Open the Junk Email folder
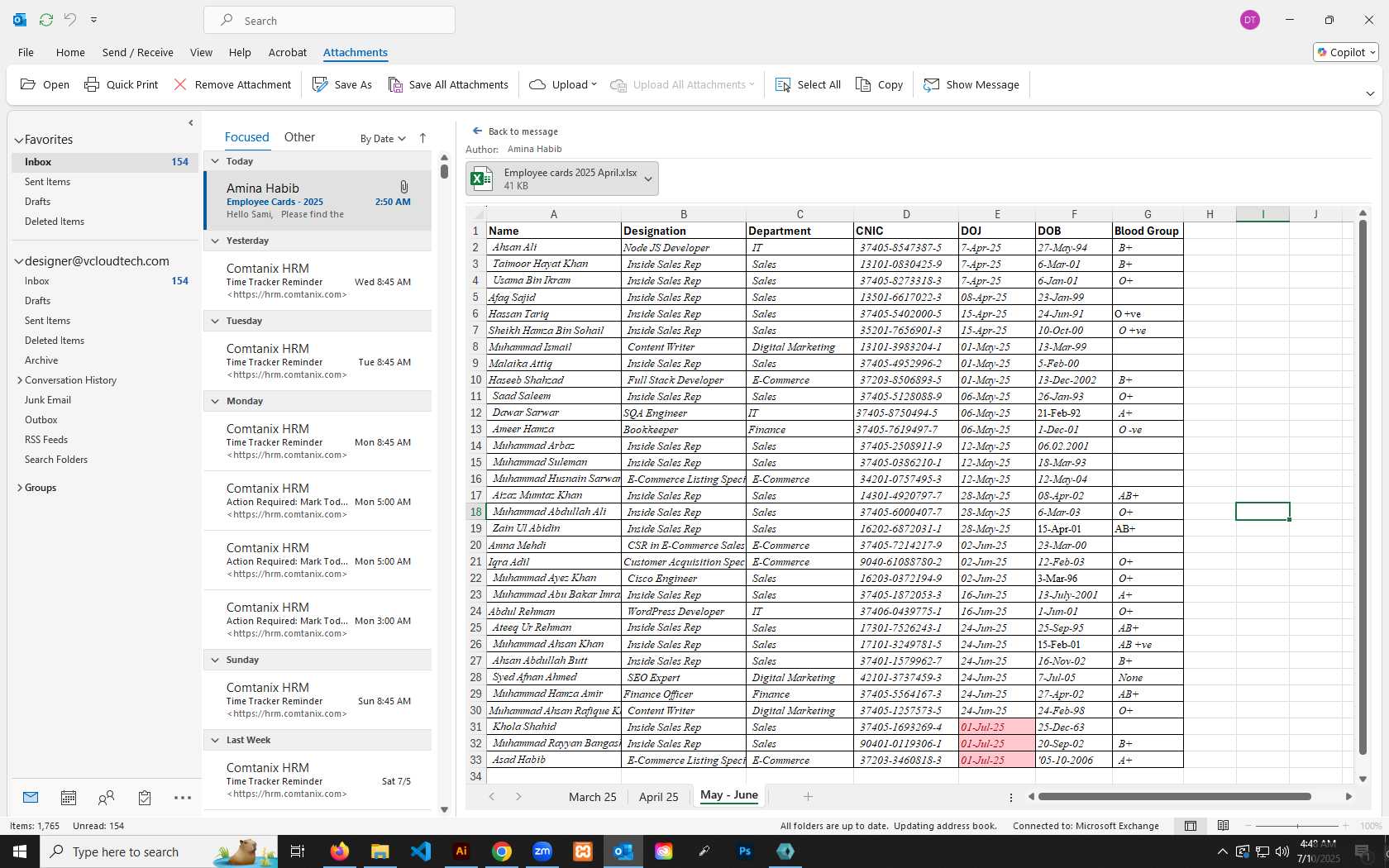 48,400
